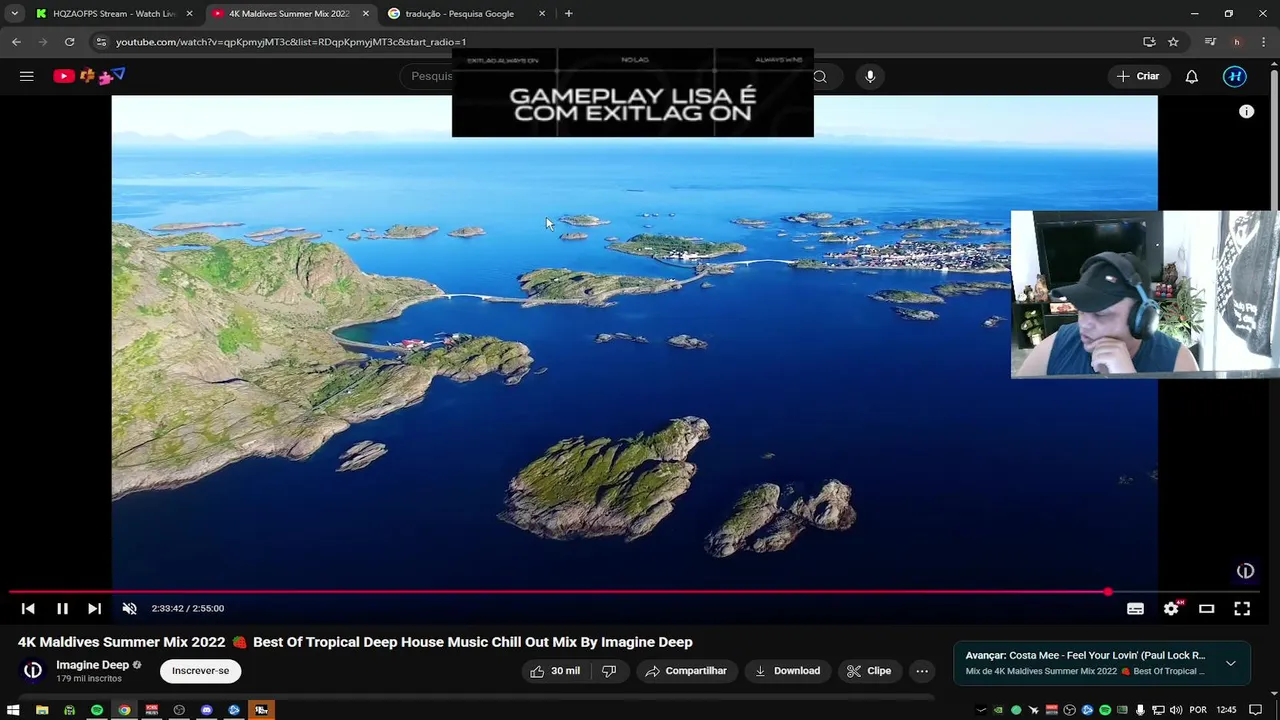Open Chrome three-dot menu
Screen dimensions: 1280x720
pos(1264,42)
